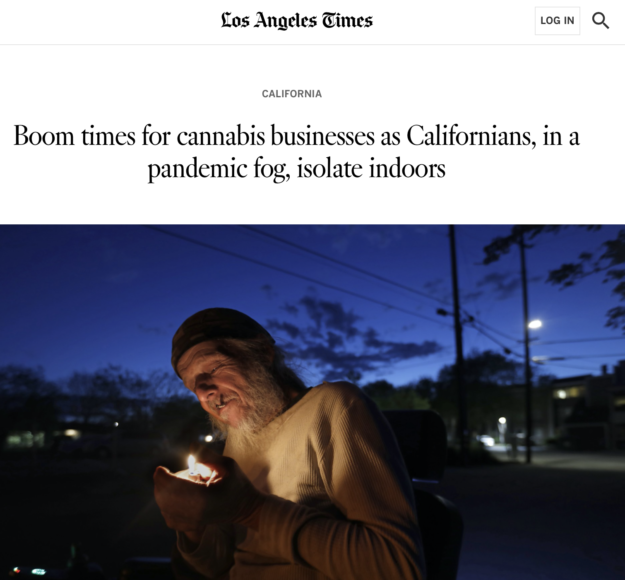Click the man's knit cap
This screenshot has width=625, height=580.
click(221, 333)
